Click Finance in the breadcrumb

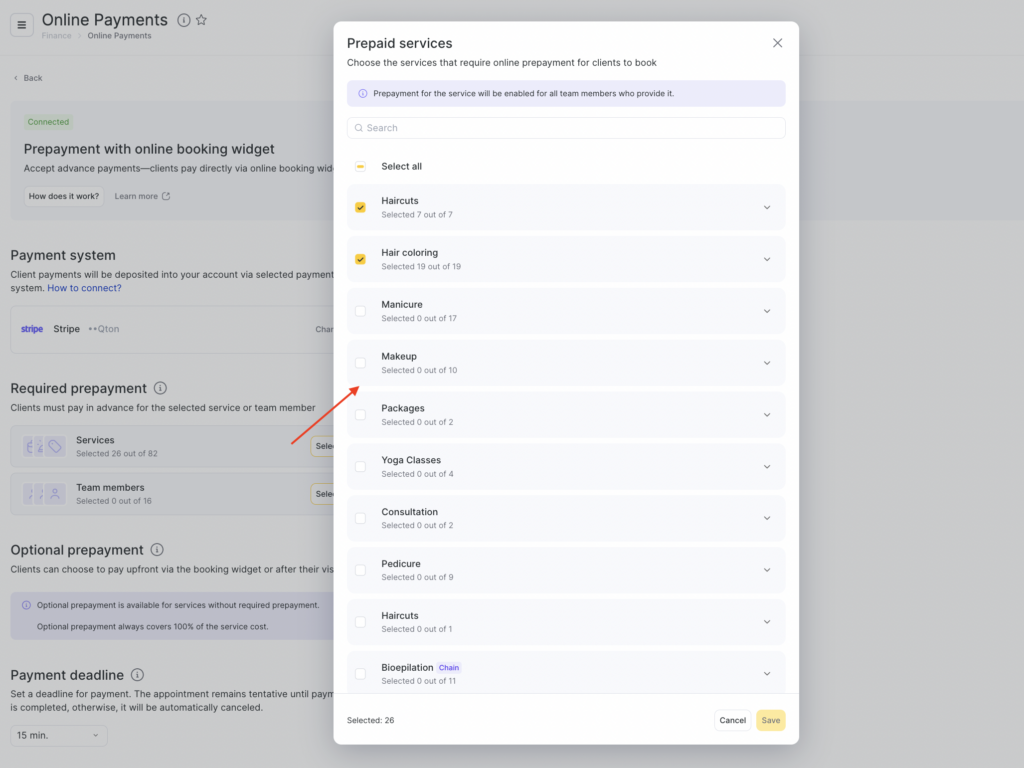click(x=56, y=36)
